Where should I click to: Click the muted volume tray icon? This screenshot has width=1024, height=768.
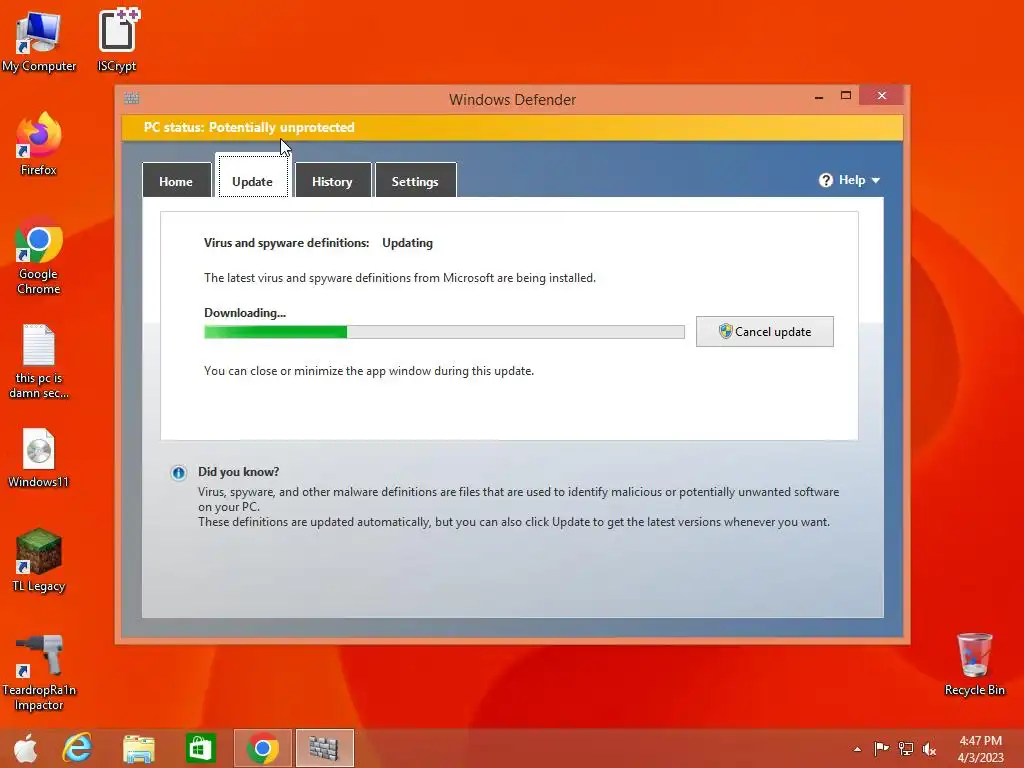point(929,748)
